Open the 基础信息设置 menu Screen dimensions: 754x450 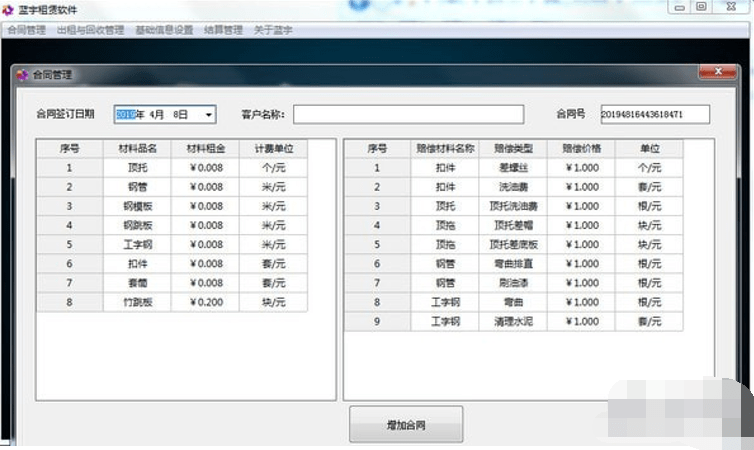click(x=164, y=30)
